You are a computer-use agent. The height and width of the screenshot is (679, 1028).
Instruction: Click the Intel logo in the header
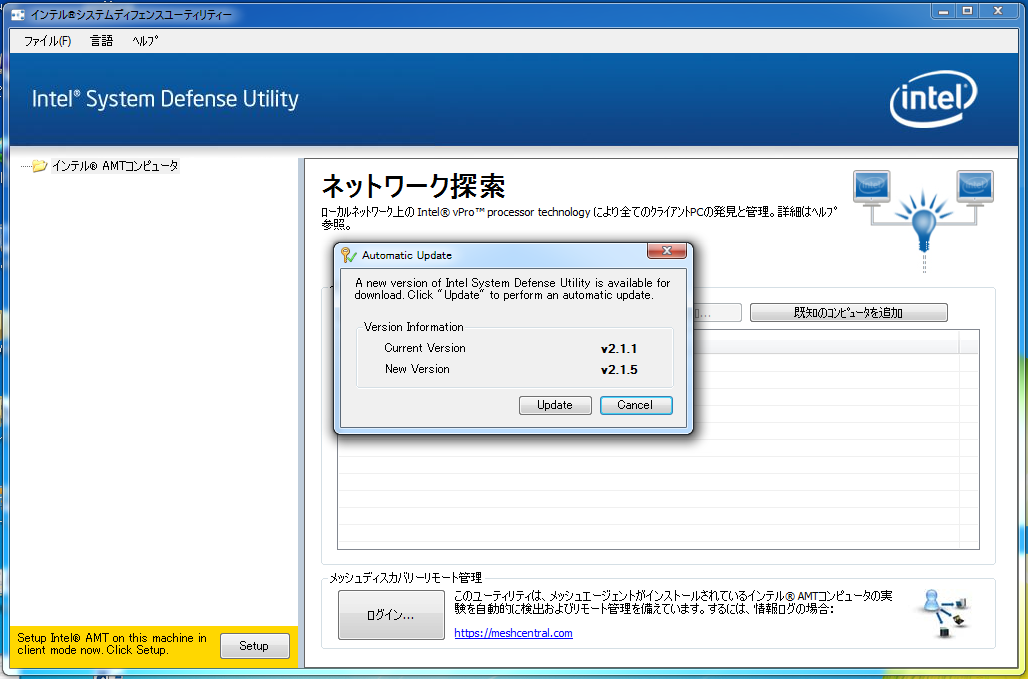click(x=933, y=99)
